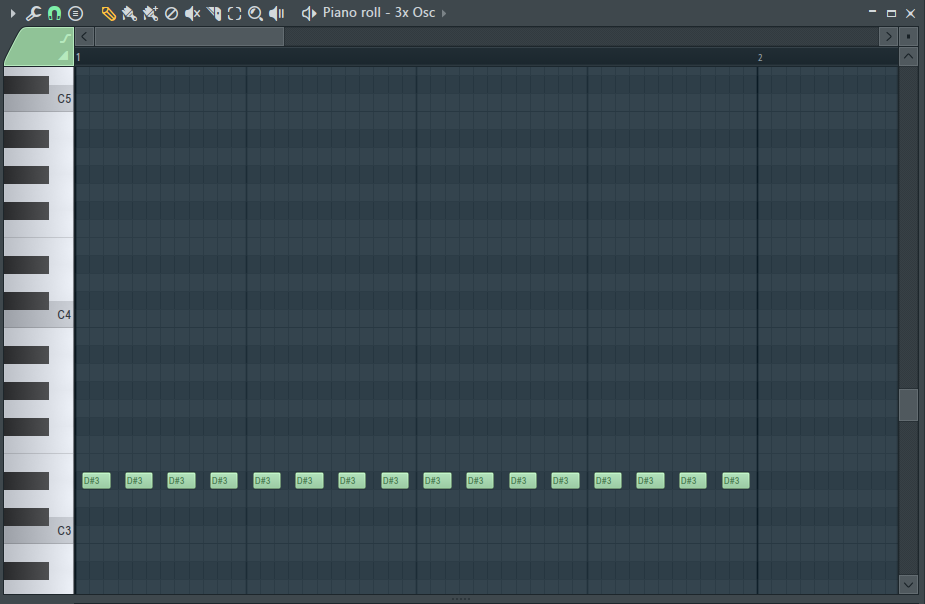This screenshot has height=604, width=925.
Task: Click the left arrow of horizontal scrollbar
Action: (84, 37)
